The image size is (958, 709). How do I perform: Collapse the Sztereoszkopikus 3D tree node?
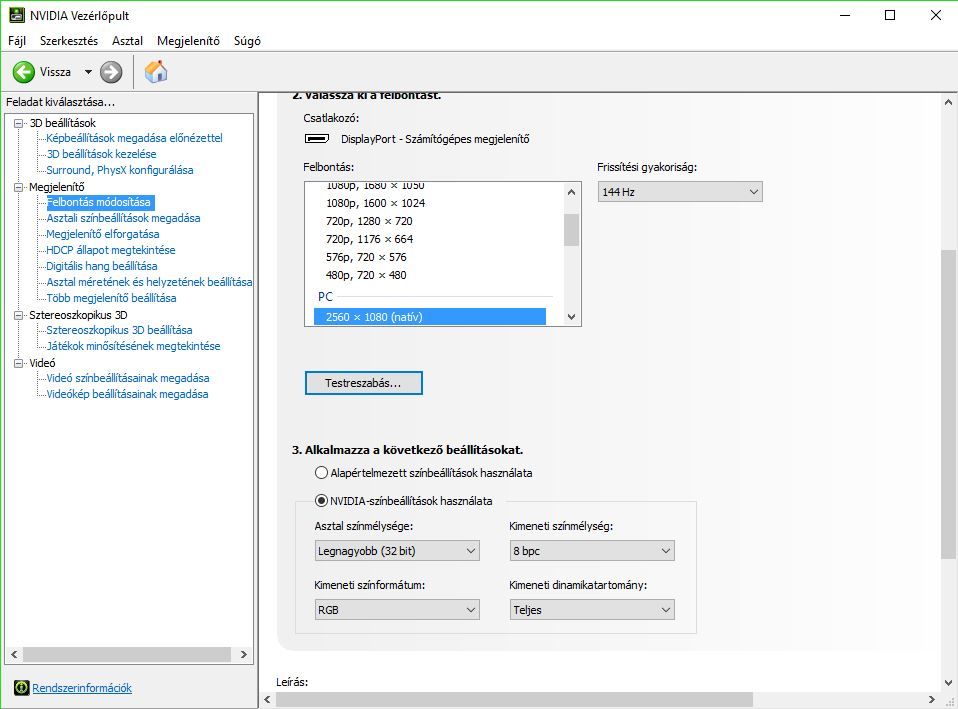[19, 315]
